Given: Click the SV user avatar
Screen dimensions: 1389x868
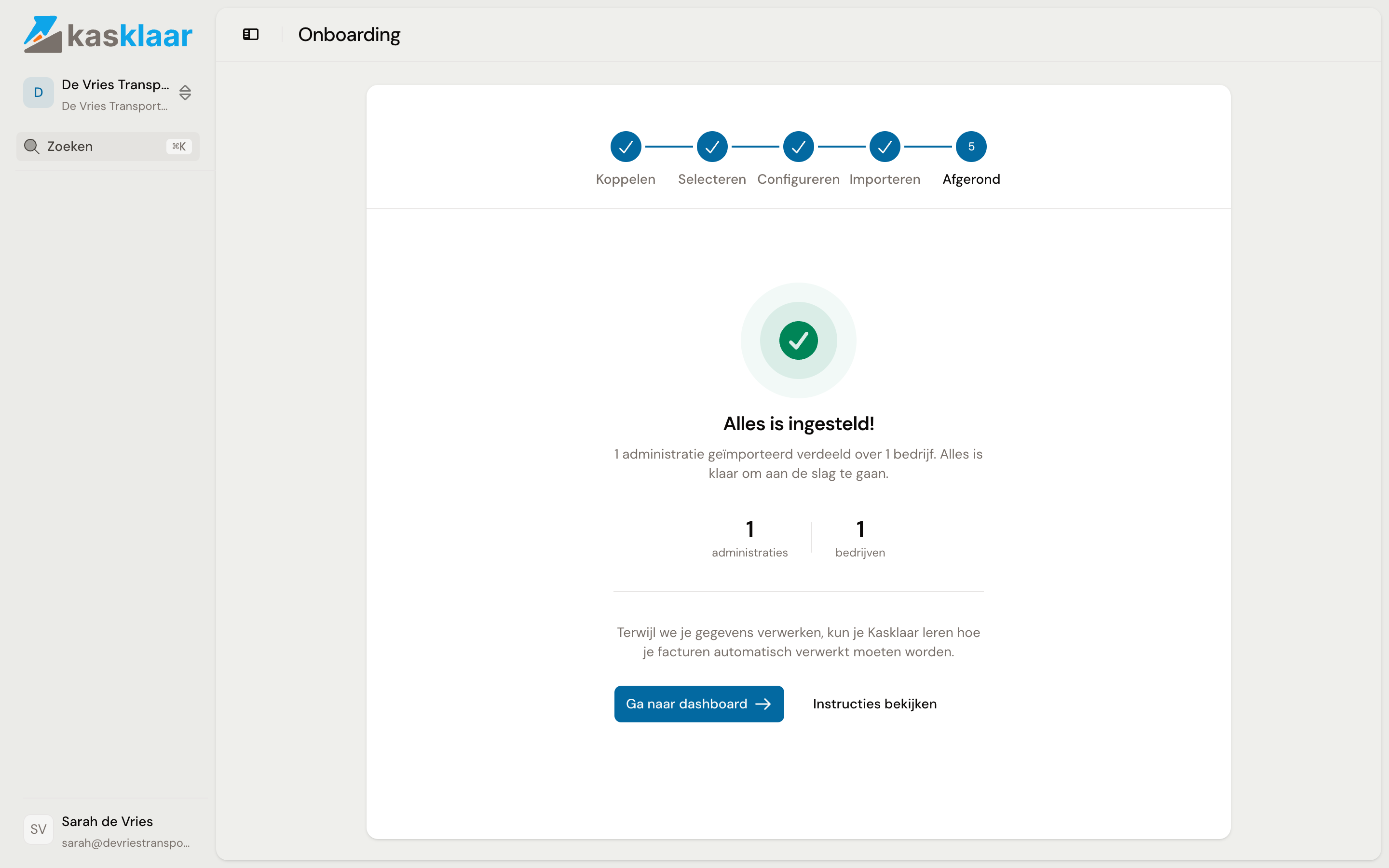Looking at the screenshot, I should [x=39, y=829].
